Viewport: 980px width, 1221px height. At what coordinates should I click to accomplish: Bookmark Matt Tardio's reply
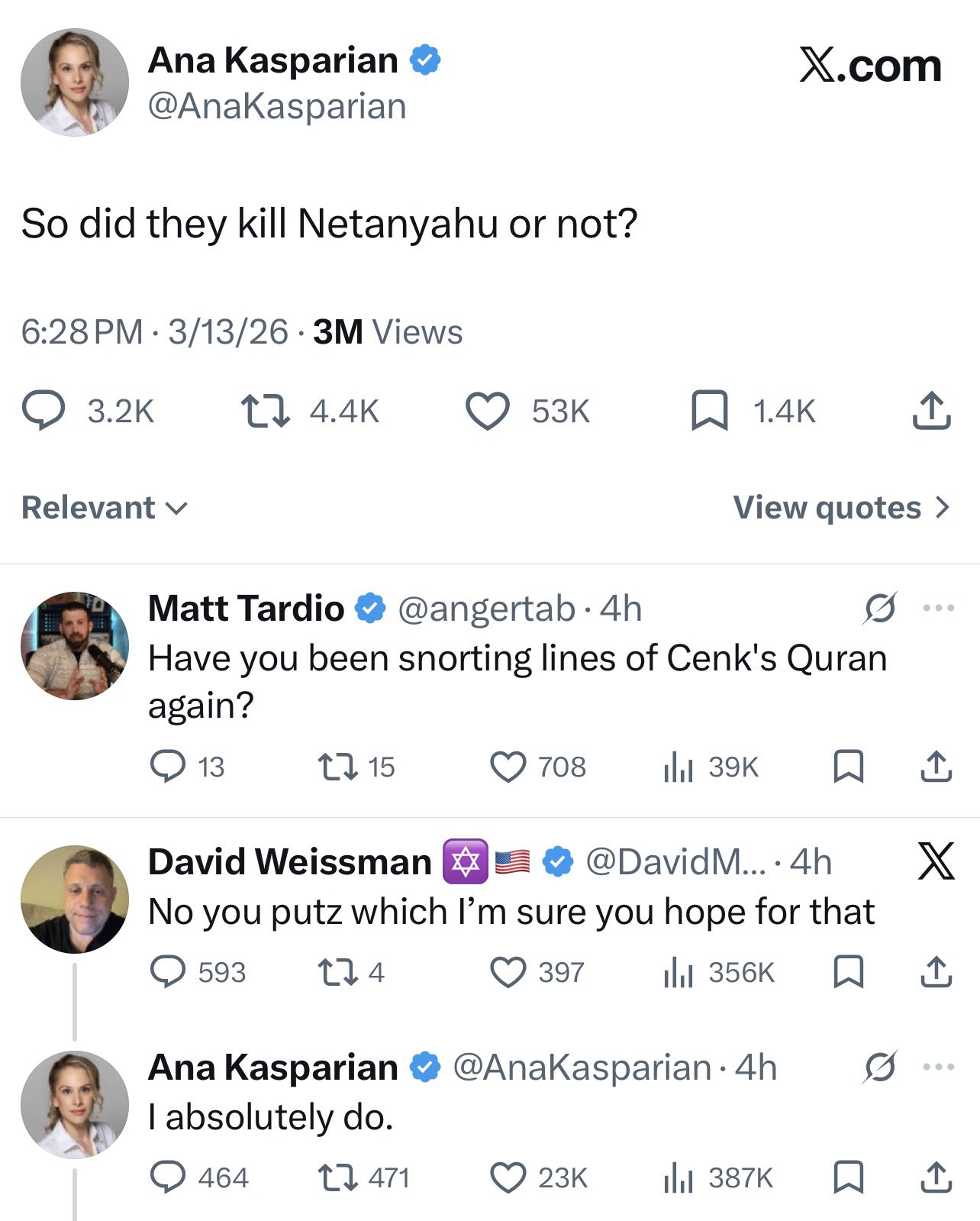tap(848, 767)
